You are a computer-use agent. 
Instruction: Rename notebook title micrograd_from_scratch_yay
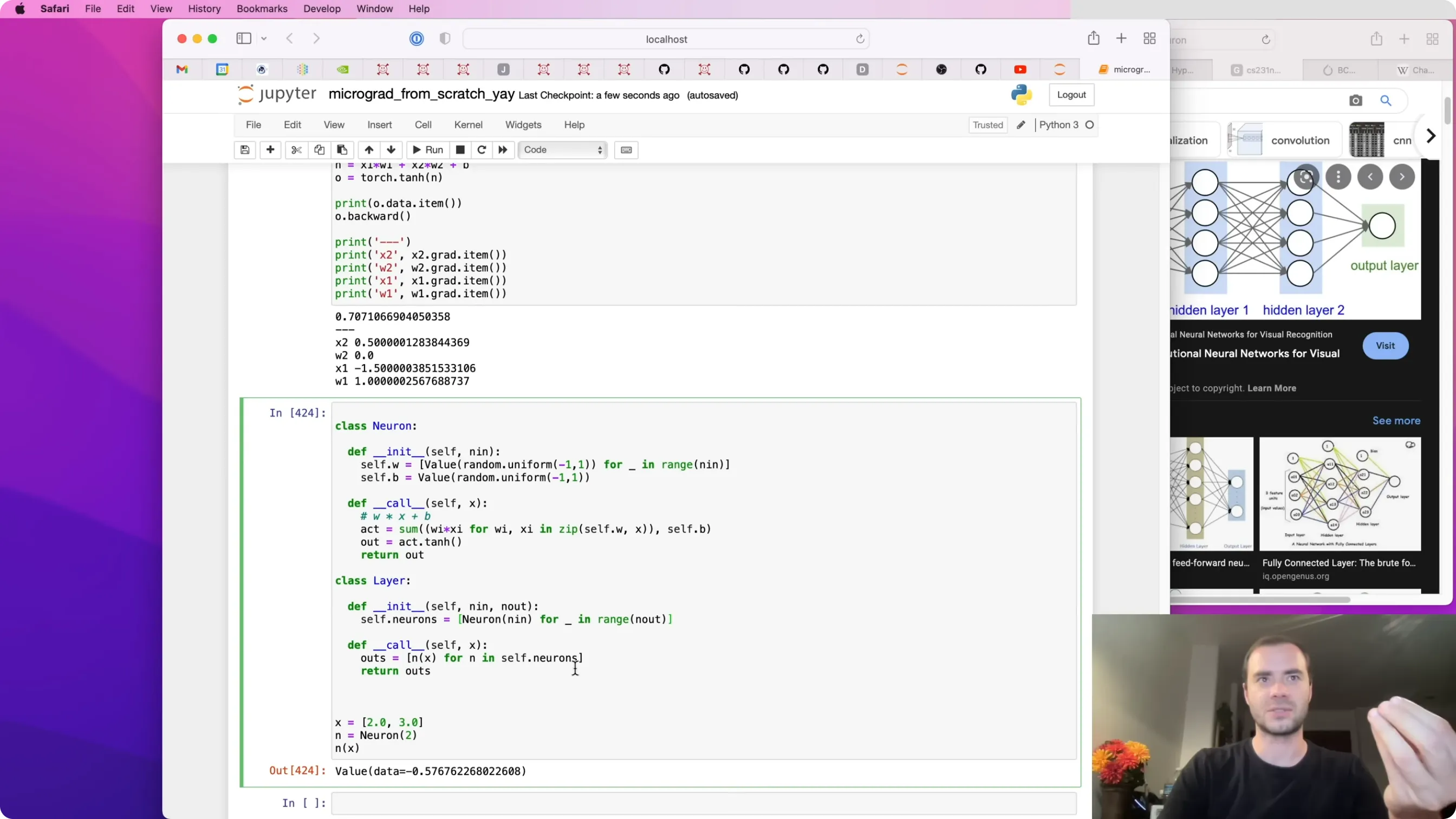click(421, 94)
